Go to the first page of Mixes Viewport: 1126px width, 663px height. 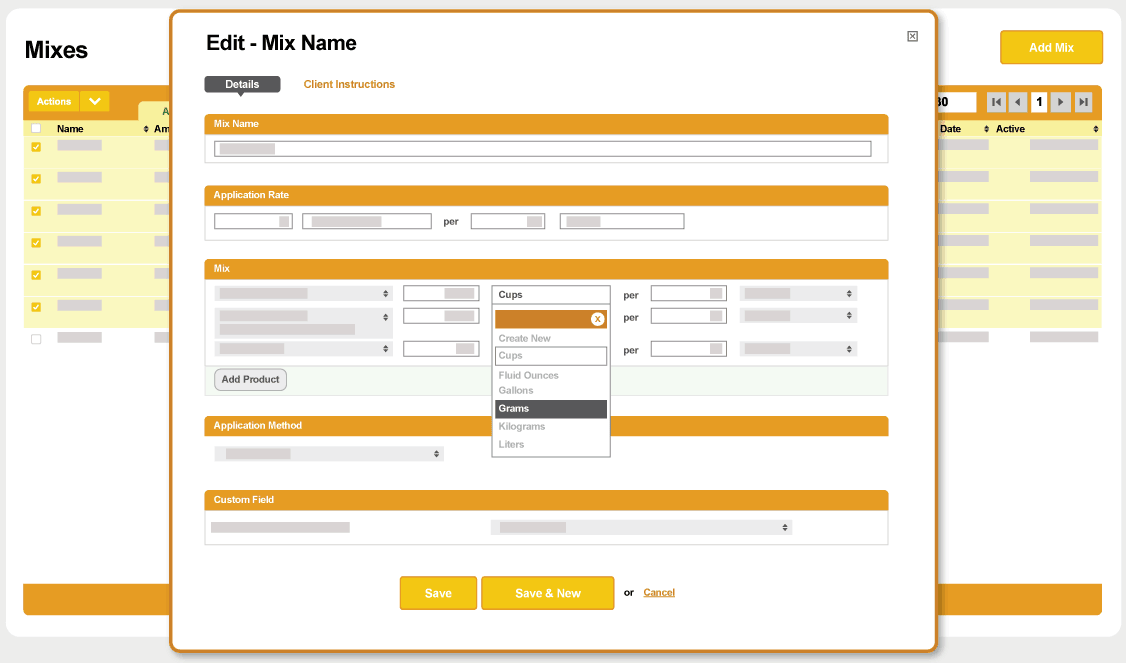[x=996, y=102]
